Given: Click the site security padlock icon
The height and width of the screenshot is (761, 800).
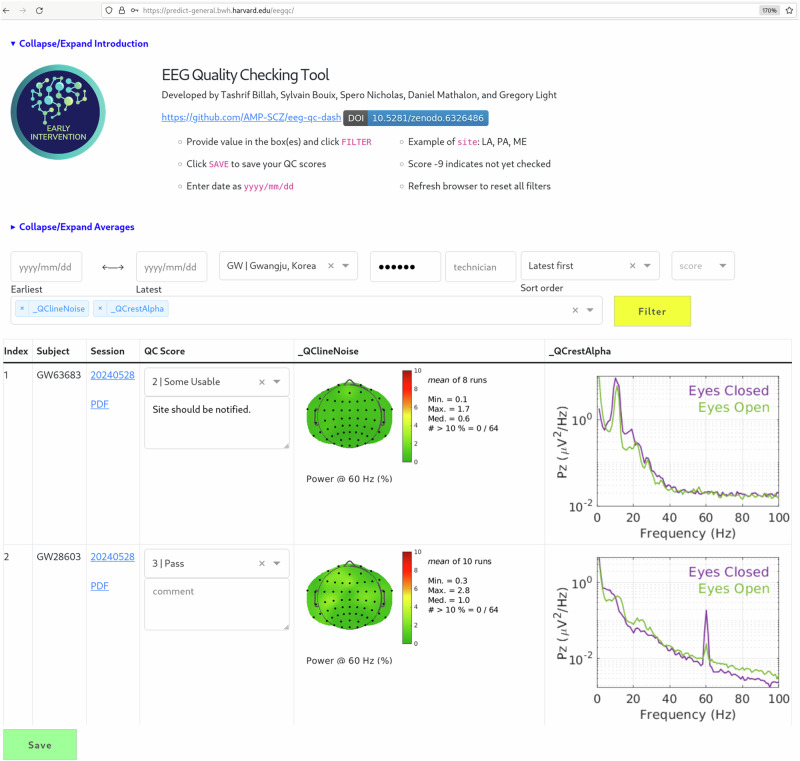Looking at the screenshot, I should (121, 10).
